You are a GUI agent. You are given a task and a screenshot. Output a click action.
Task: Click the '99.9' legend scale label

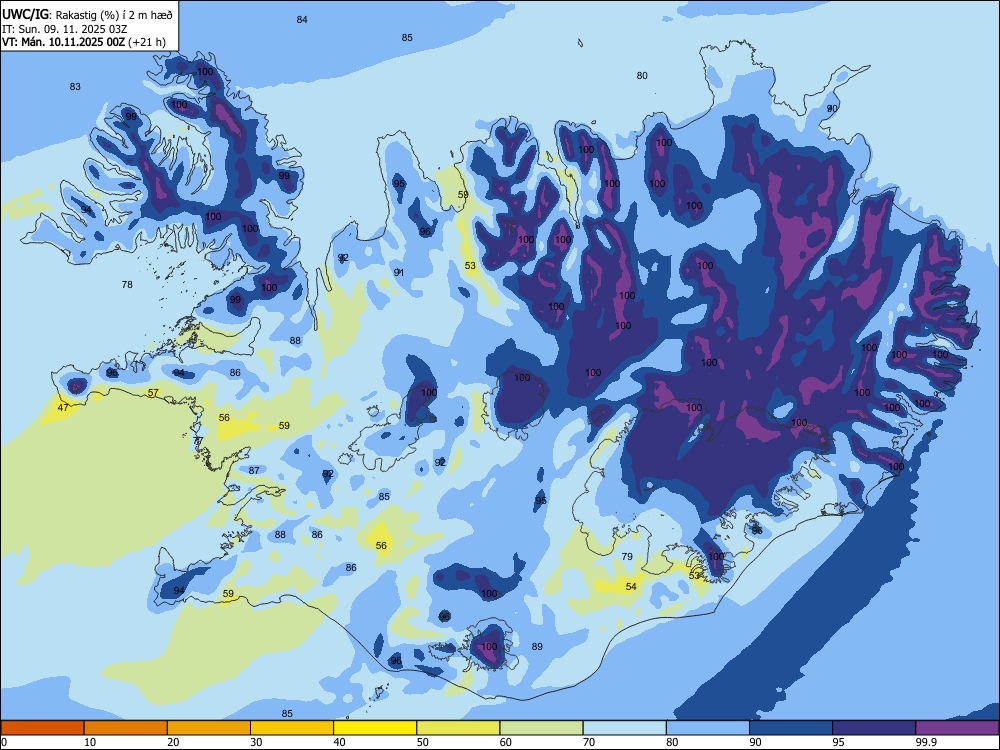(x=926, y=742)
